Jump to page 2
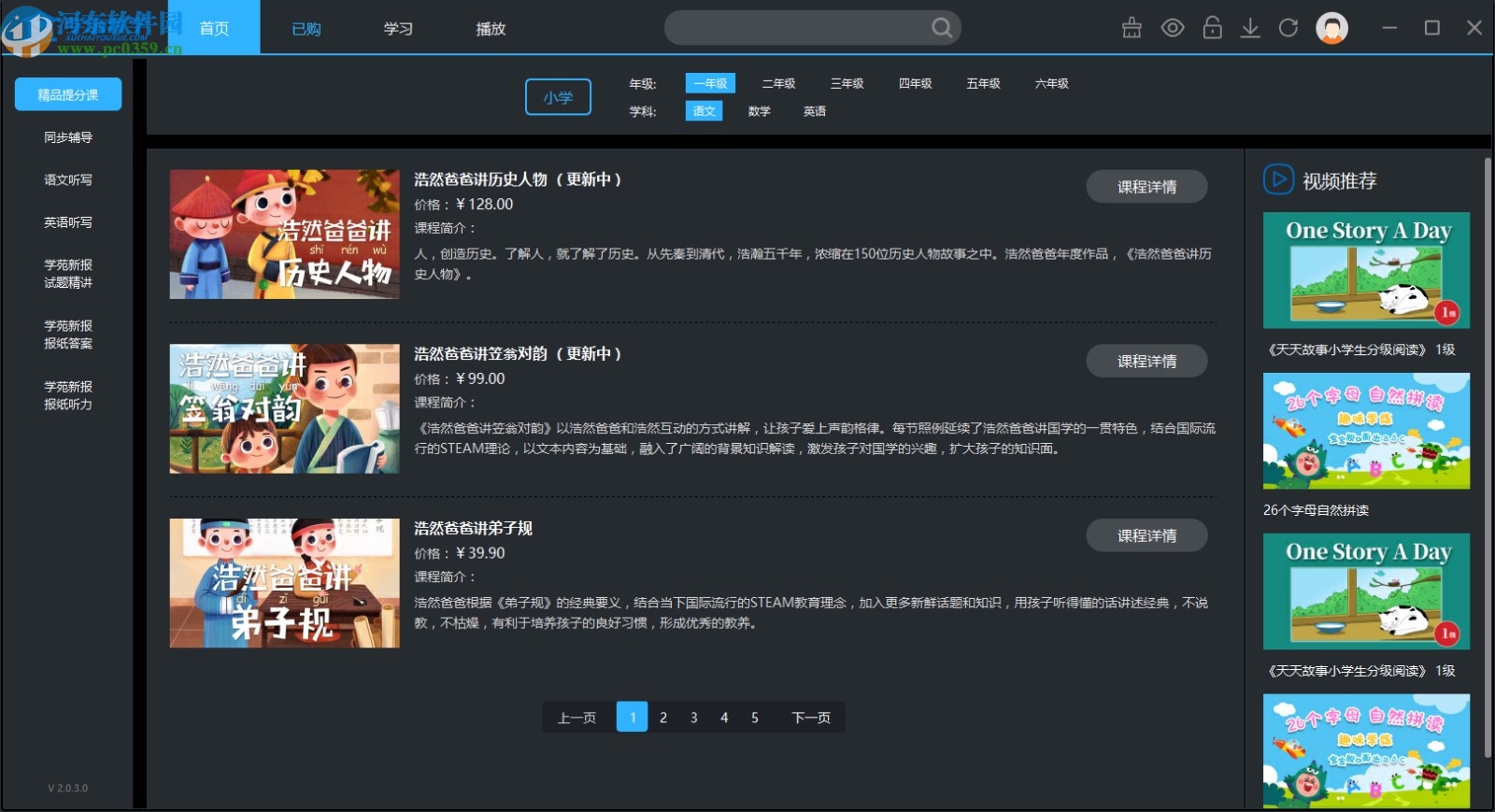The height and width of the screenshot is (812, 1495). tap(663, 718)
